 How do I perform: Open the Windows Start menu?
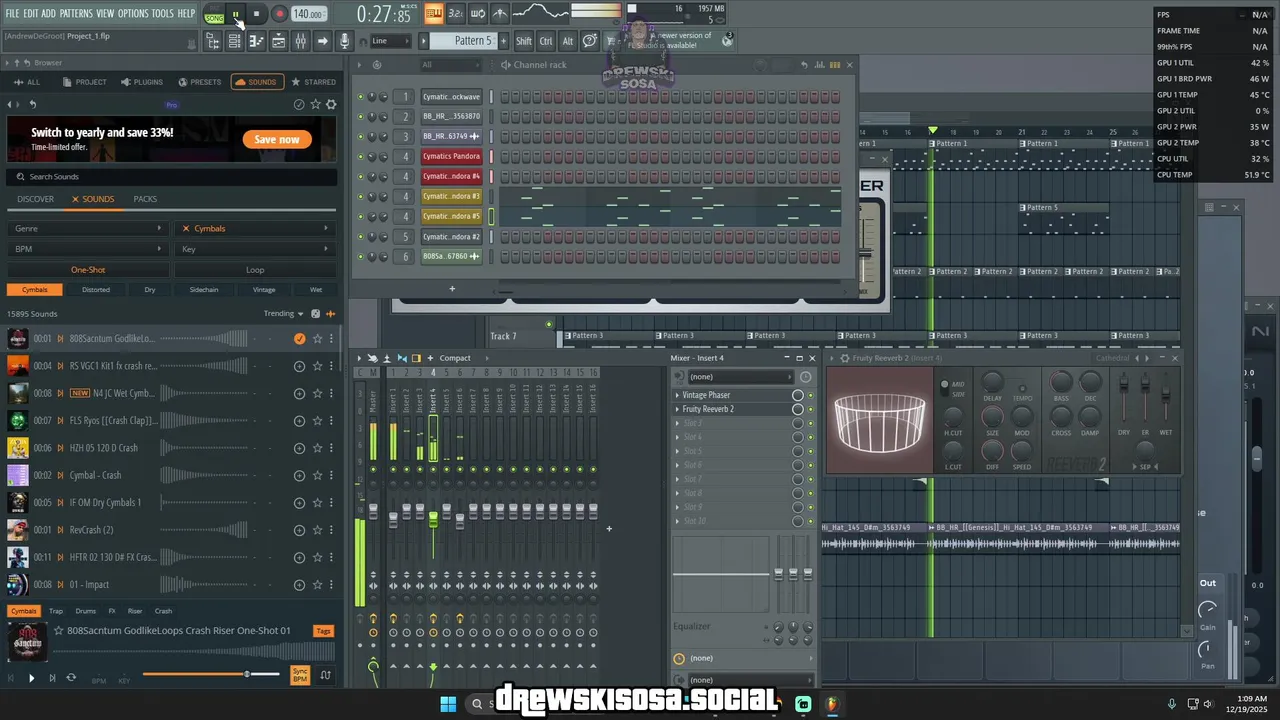coord(448,704)
